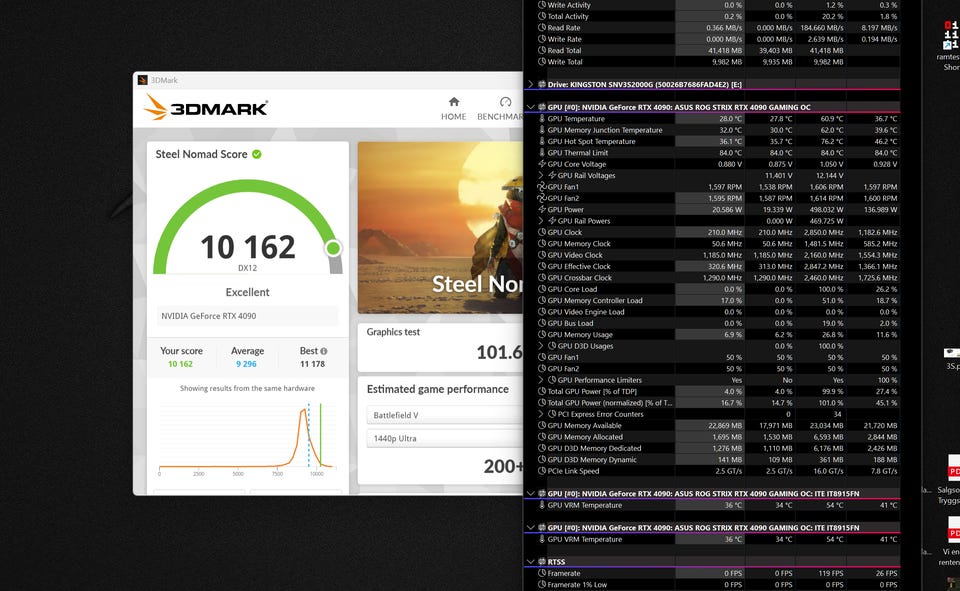The width and height of the screenshot is (960, 591).
Task: Click the fan icon of GPU Fan1 RPM row
Action: tap(541, 187)
